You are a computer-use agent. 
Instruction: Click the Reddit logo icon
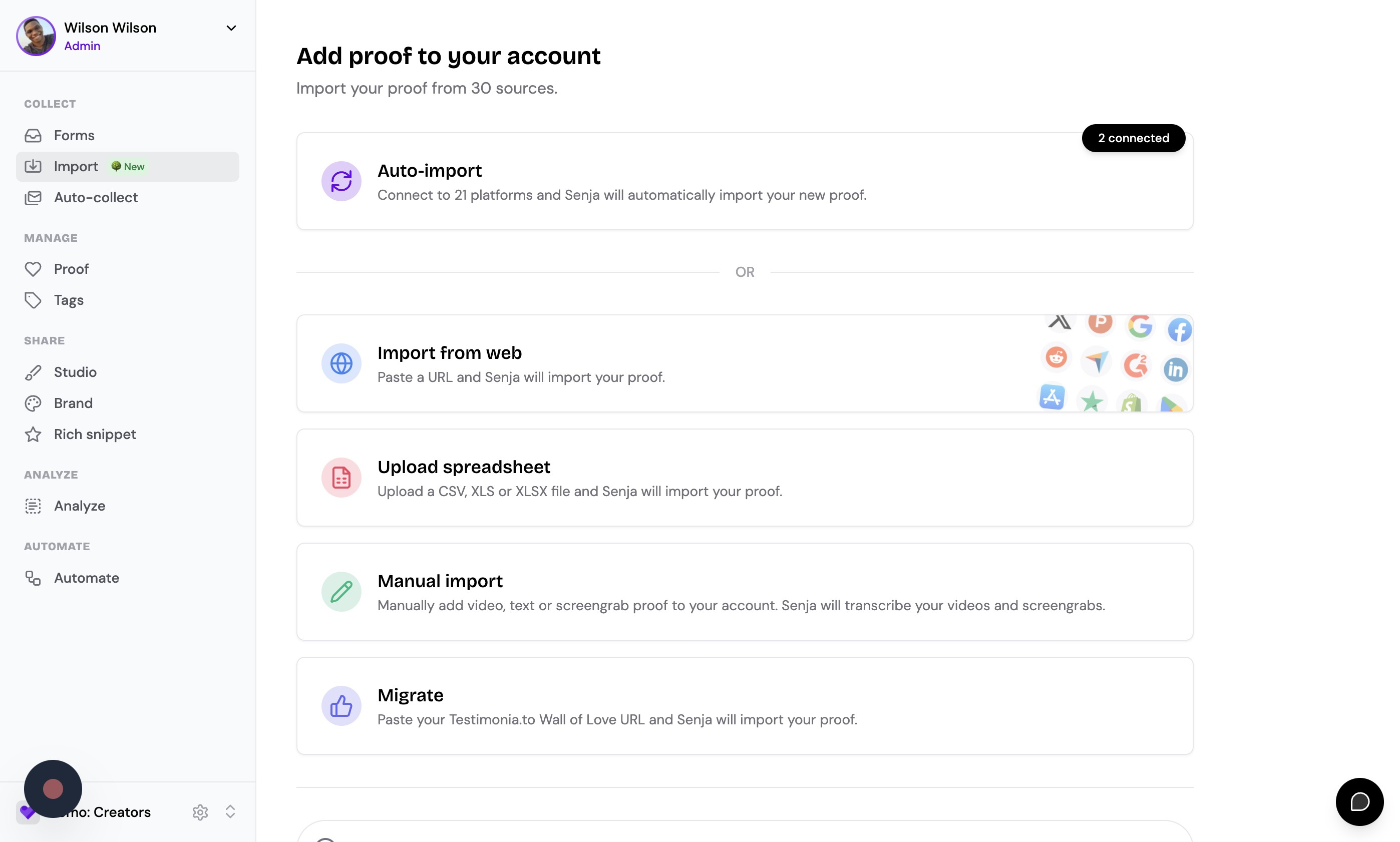1056,357
